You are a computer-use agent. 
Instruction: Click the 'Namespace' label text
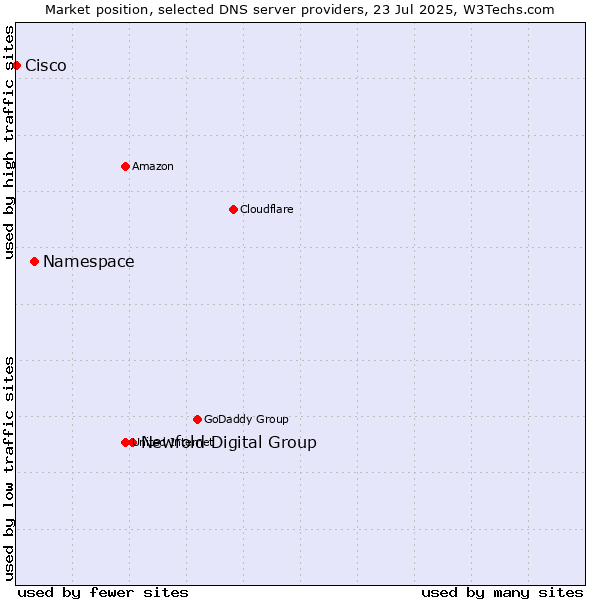(89, 262)
